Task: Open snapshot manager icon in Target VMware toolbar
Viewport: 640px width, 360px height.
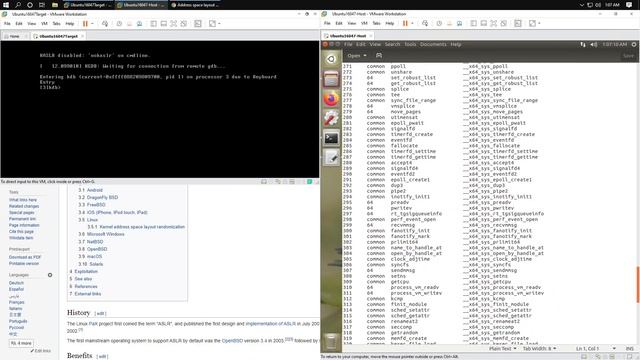Action: [x=139, y=24]
